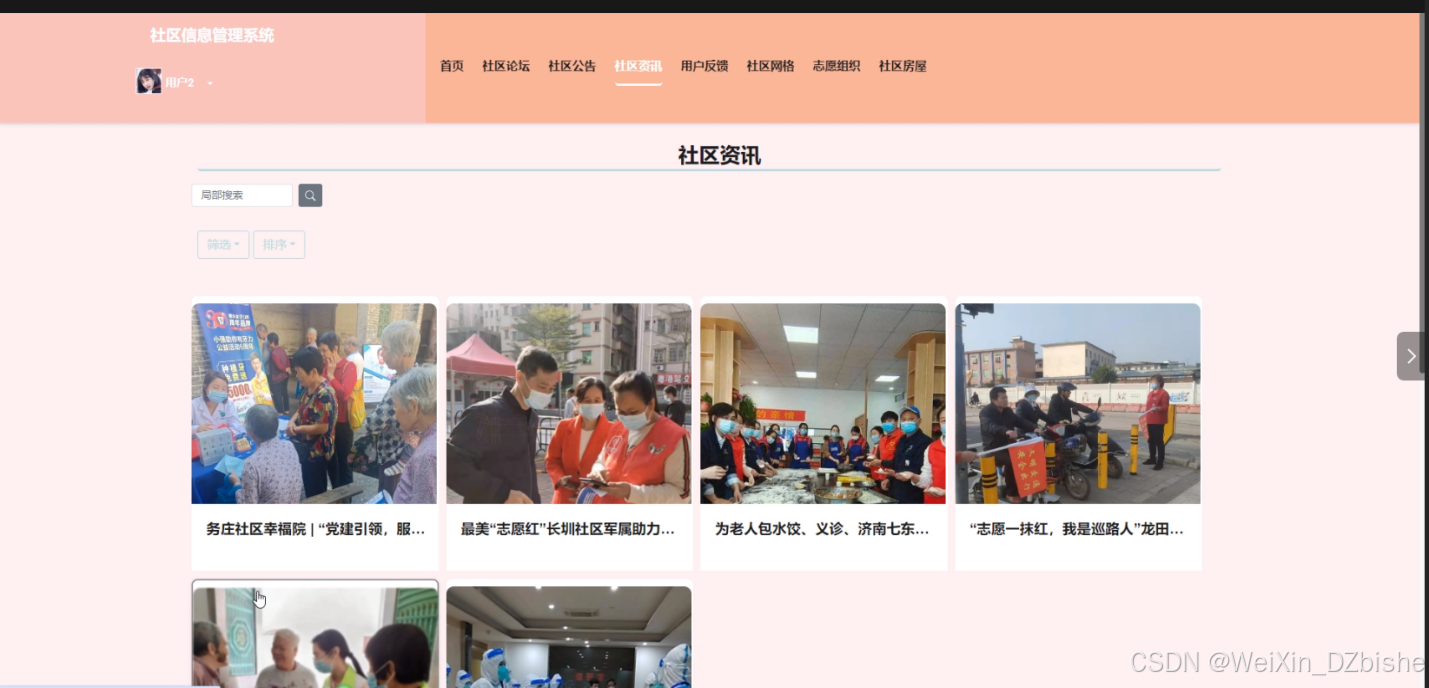Click the 最美“志愿红”长圳社区军属助力 title
Viewport: 1429px width, 688px height.
coord(568,529)
